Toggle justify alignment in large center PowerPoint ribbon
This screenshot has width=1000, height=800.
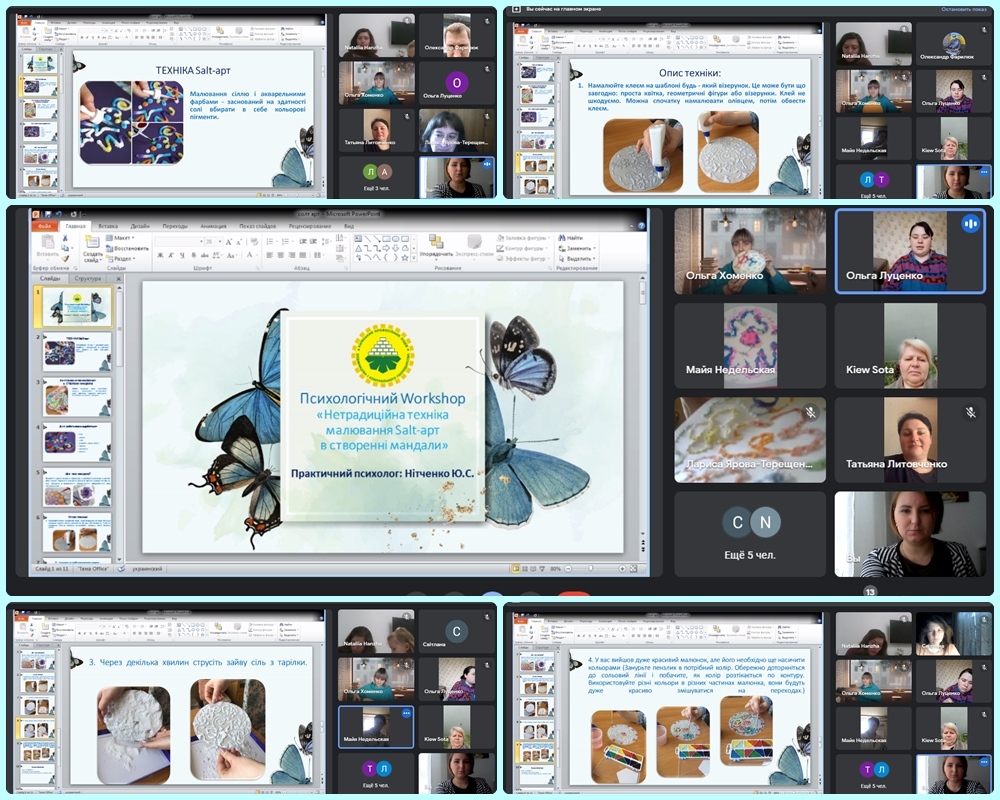pyautogui.click(x=302, y=255)
